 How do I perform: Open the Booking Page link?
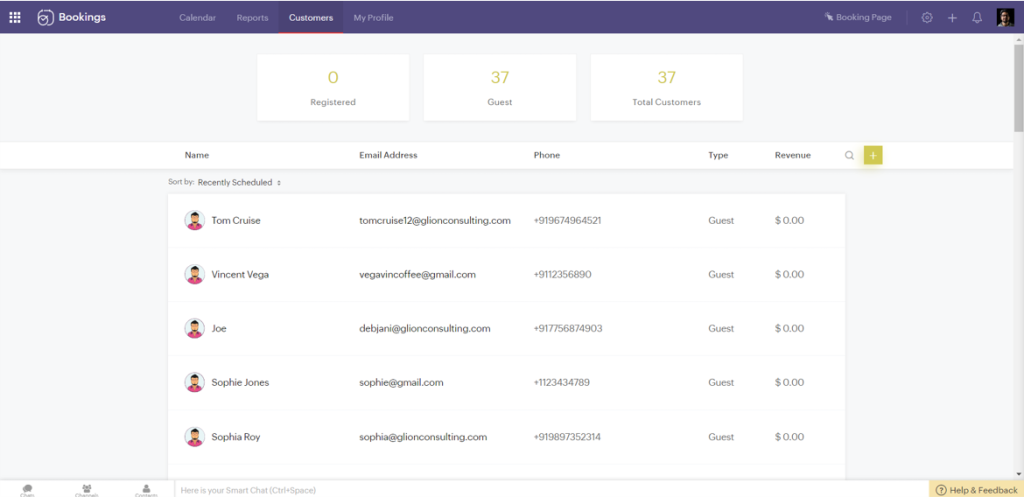[x=858, y=17]
